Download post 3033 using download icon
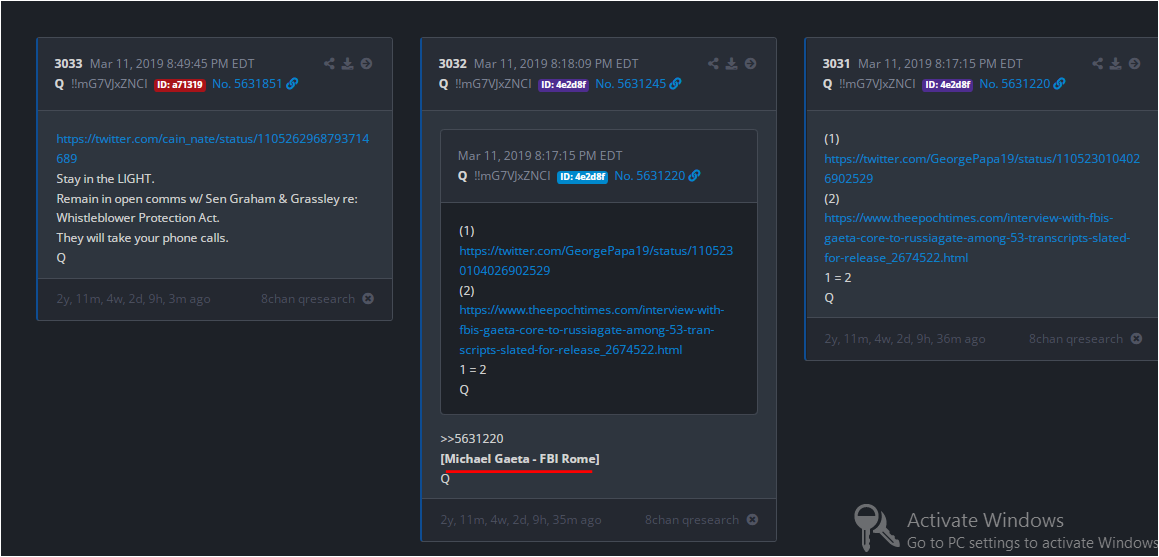This screenshot has height=557, width=1159. coord(347,64)
